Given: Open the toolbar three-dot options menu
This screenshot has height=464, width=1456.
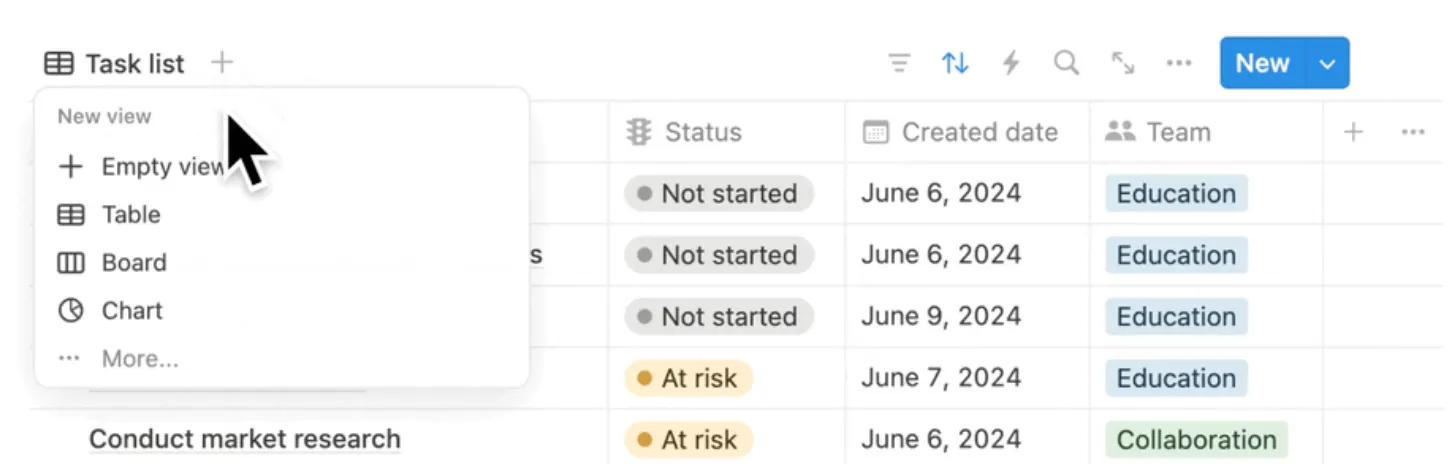Looking at the screenshot, I should click(1179, 64).
